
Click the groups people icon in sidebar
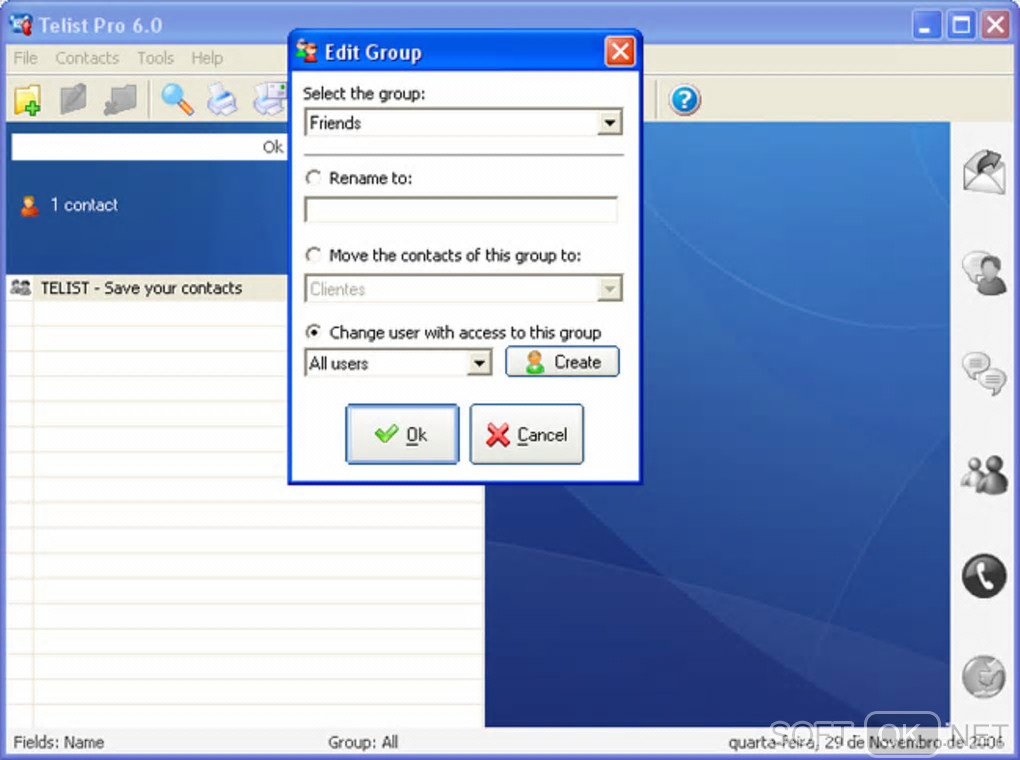[x=984, y=474]
